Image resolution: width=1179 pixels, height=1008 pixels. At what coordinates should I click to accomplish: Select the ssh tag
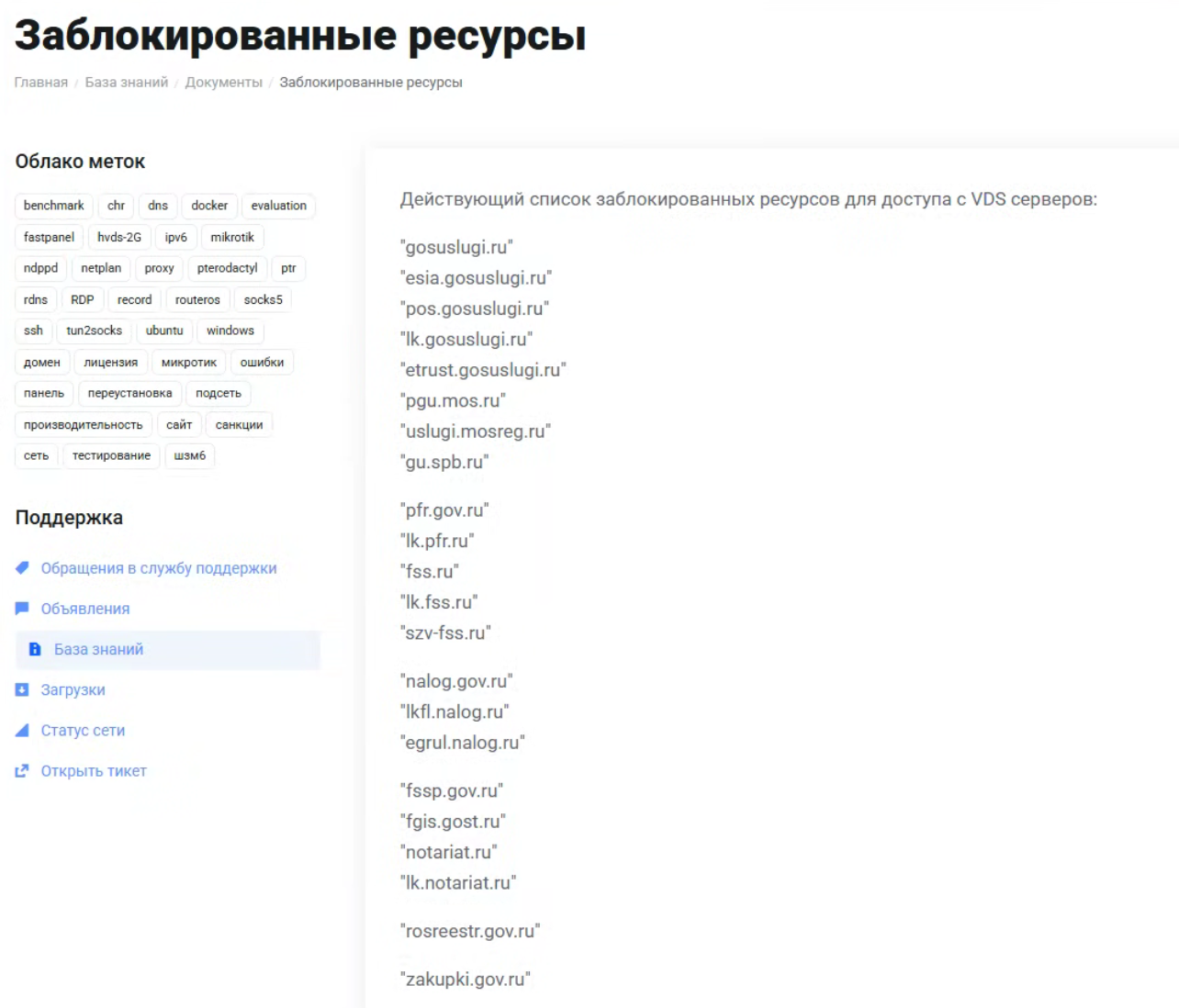(33, 330)
